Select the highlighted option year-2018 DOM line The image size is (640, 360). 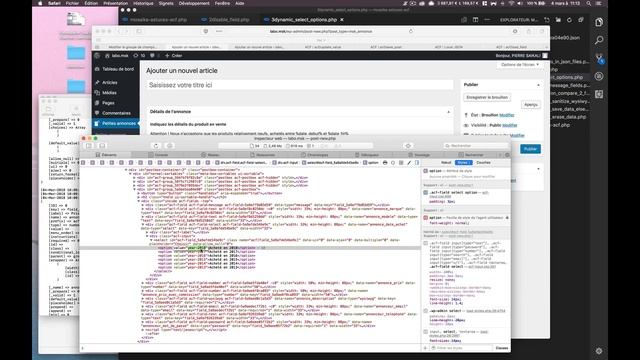[x=250, y=248]
